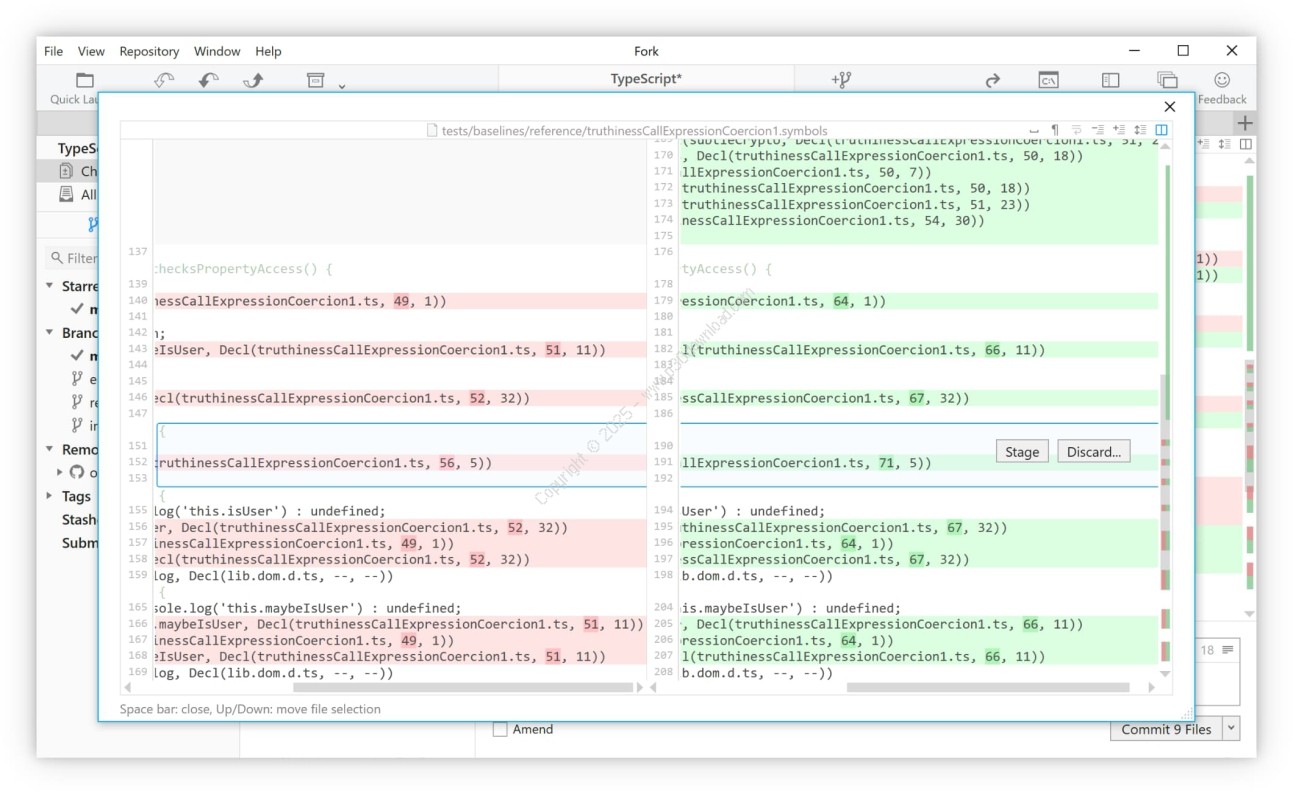This screenshot has height=793, width=1293.
Task: Open the dropdown arrow beside Commit 9 Files
Action: (x=1230, y=729)
